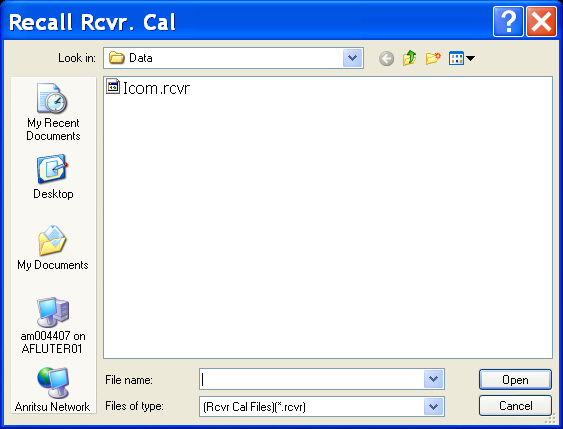This screenshot has width=563, height=429.
Task: Click the Up One Level folder icon
Action: coord(409,58)
